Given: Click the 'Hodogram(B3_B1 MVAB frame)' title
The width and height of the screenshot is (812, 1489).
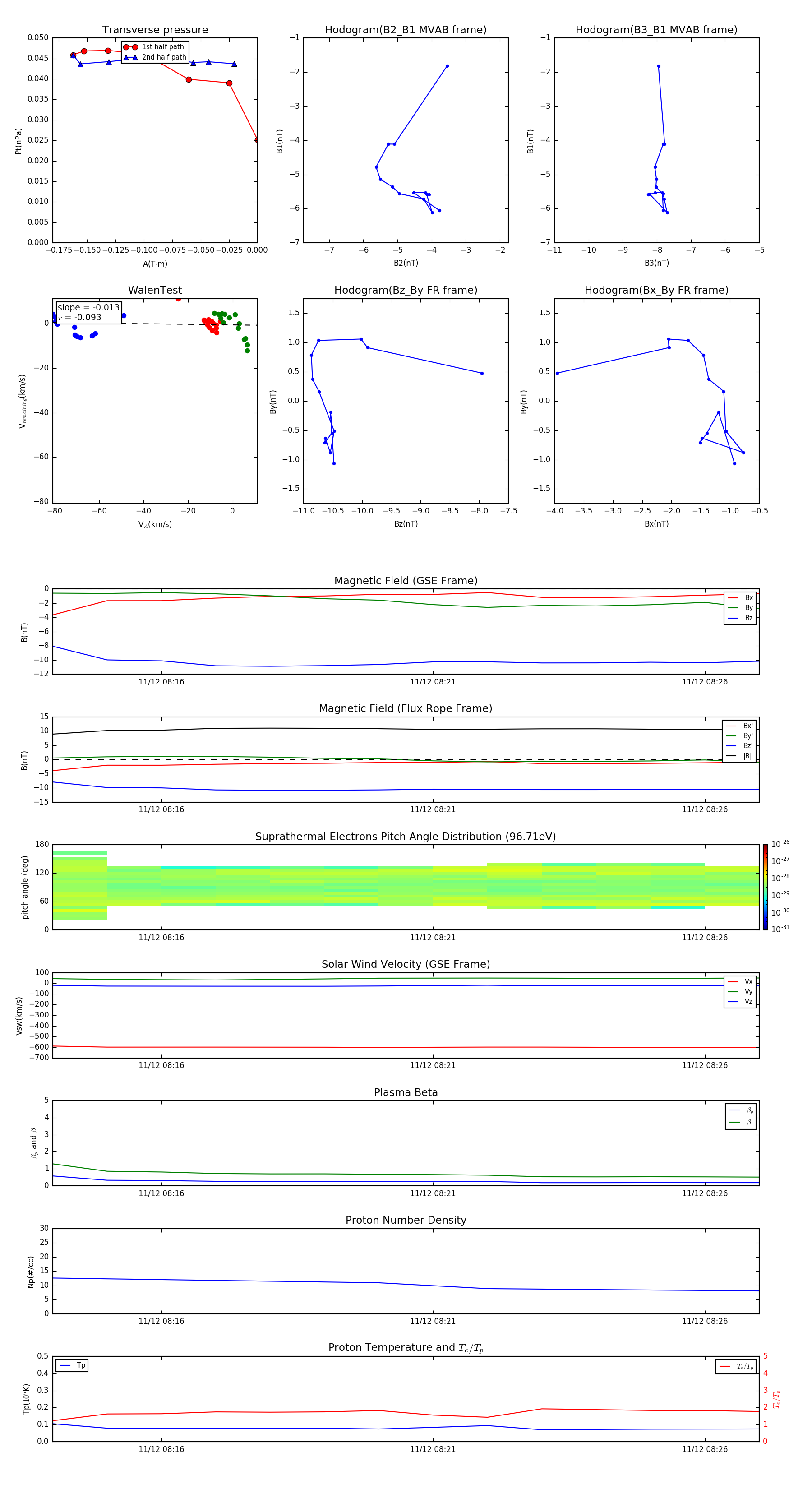Looking at the screenshot, I should (x=656, y=30).
